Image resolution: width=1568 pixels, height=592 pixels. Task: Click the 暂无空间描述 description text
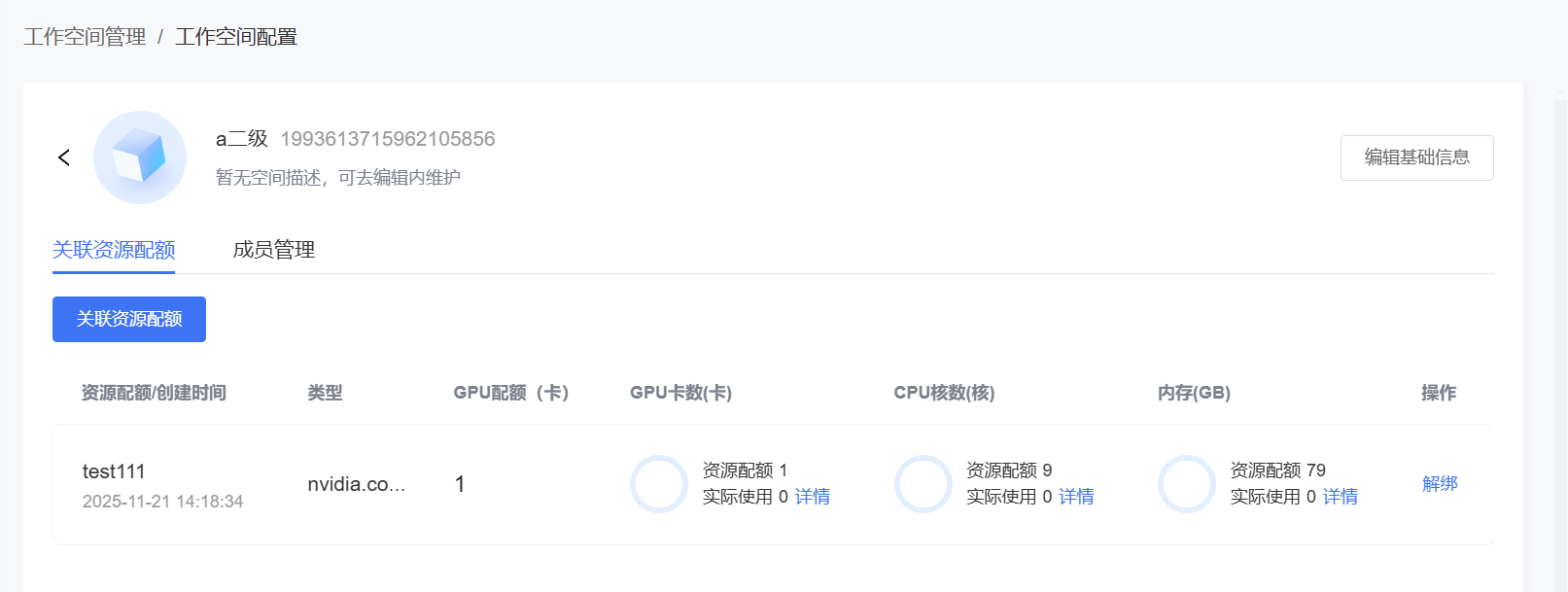[338, 178]
